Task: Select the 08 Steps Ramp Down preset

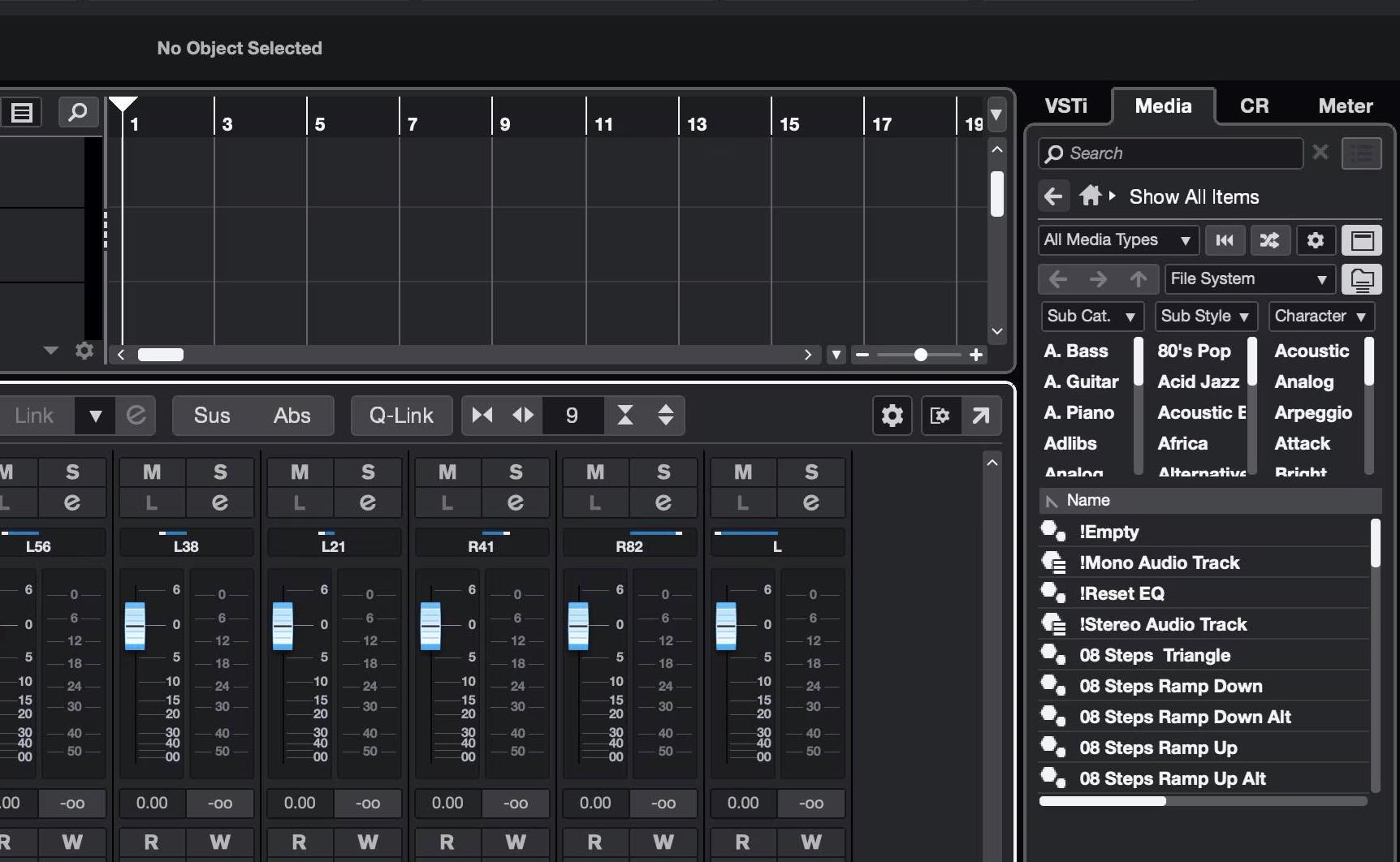Action: click(1203, 686)
